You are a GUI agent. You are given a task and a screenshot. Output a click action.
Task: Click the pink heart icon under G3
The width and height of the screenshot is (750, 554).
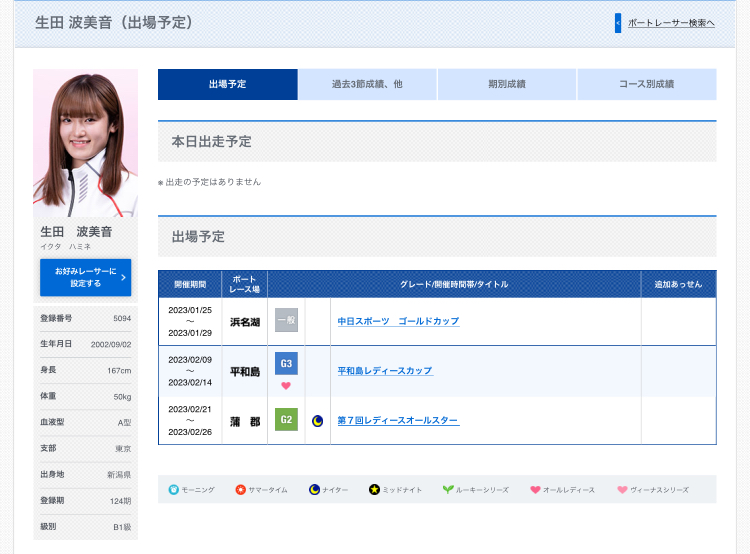click(286, 385)
